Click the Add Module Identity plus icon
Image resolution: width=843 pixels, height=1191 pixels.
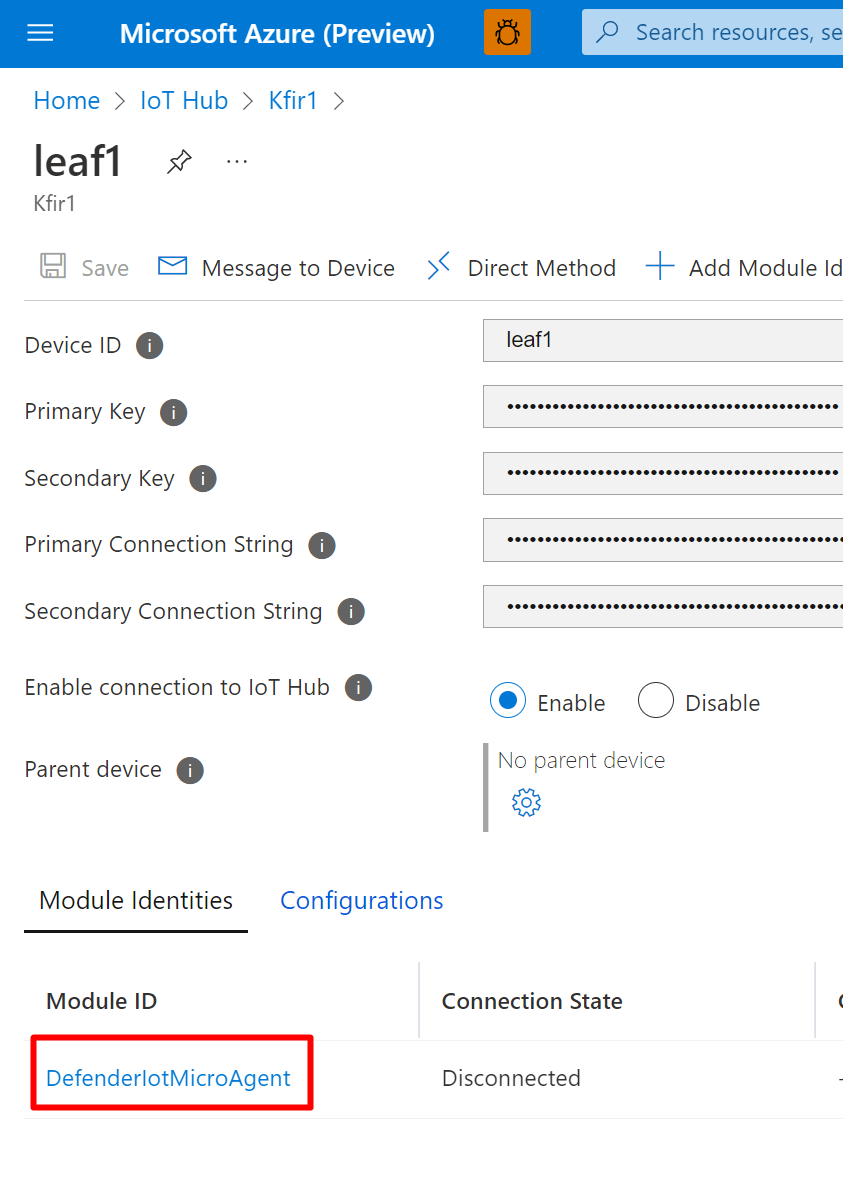tap(660, 267)
